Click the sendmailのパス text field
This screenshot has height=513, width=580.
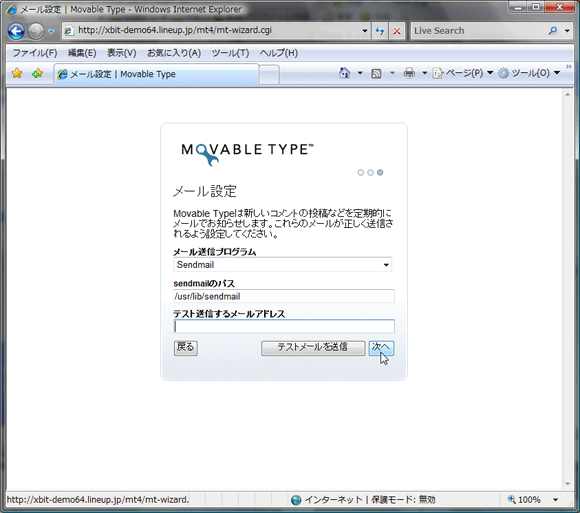(x=284, y=296)
